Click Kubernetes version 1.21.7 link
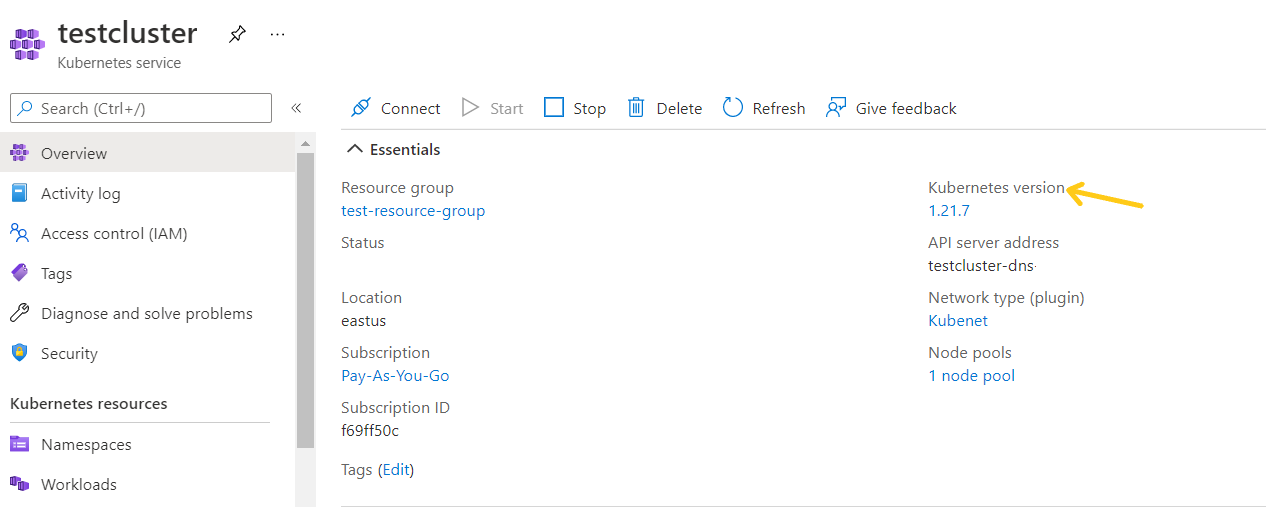This screenshot has width=1266, height=507. [949, 210]
